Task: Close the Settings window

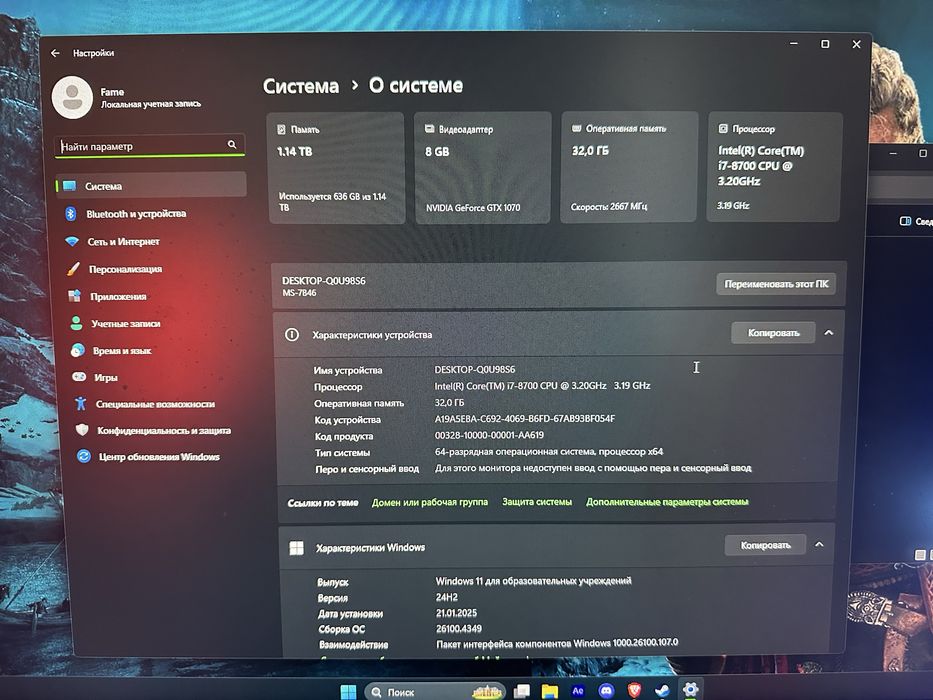Action: 857,44
